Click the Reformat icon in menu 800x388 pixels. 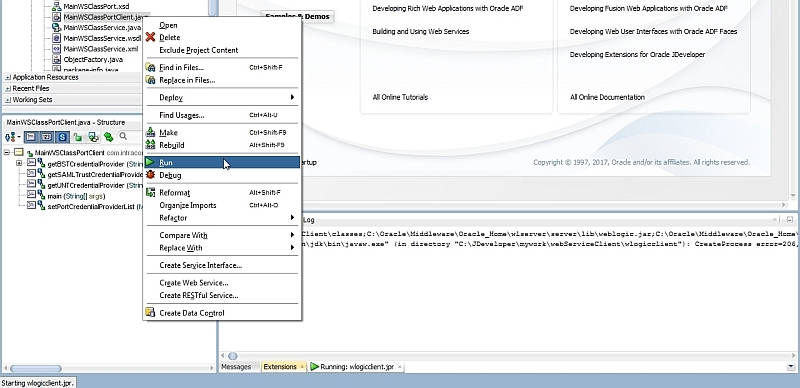150,192
